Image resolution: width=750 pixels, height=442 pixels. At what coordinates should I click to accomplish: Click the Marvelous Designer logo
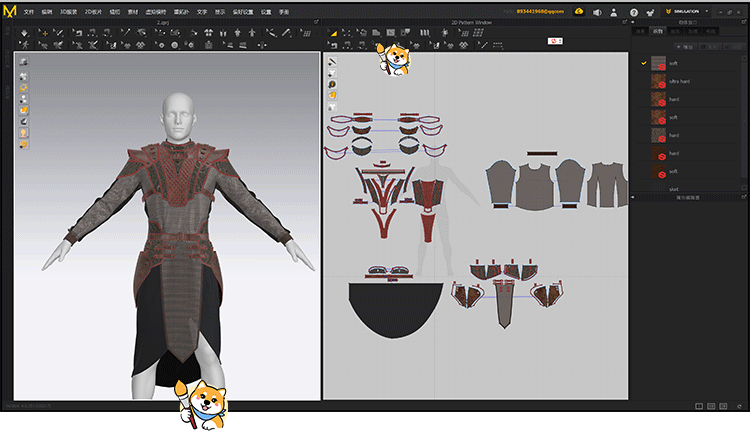(x=10, y=11)
